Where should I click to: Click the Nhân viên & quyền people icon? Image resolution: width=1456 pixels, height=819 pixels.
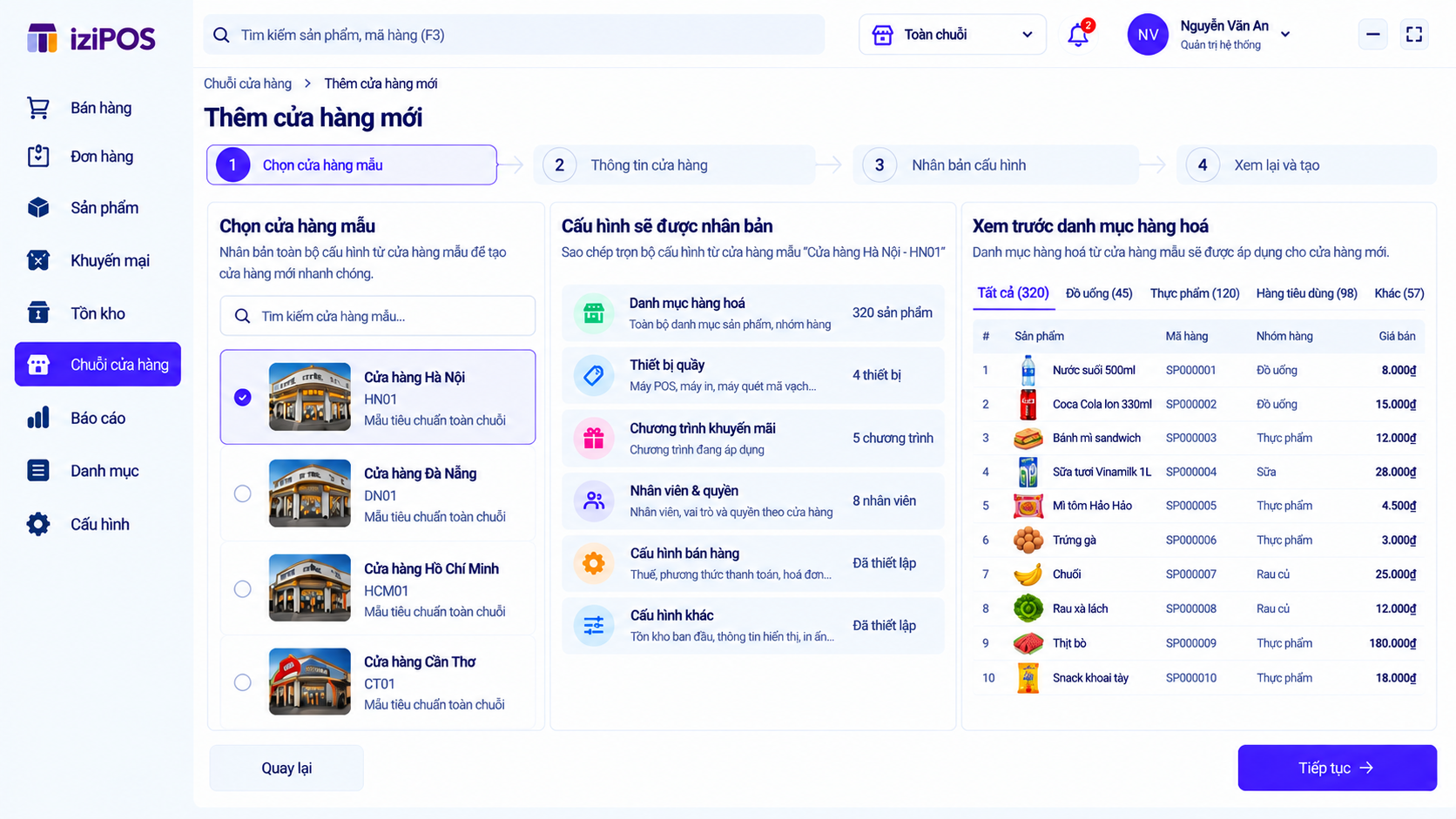click(594, 501)
